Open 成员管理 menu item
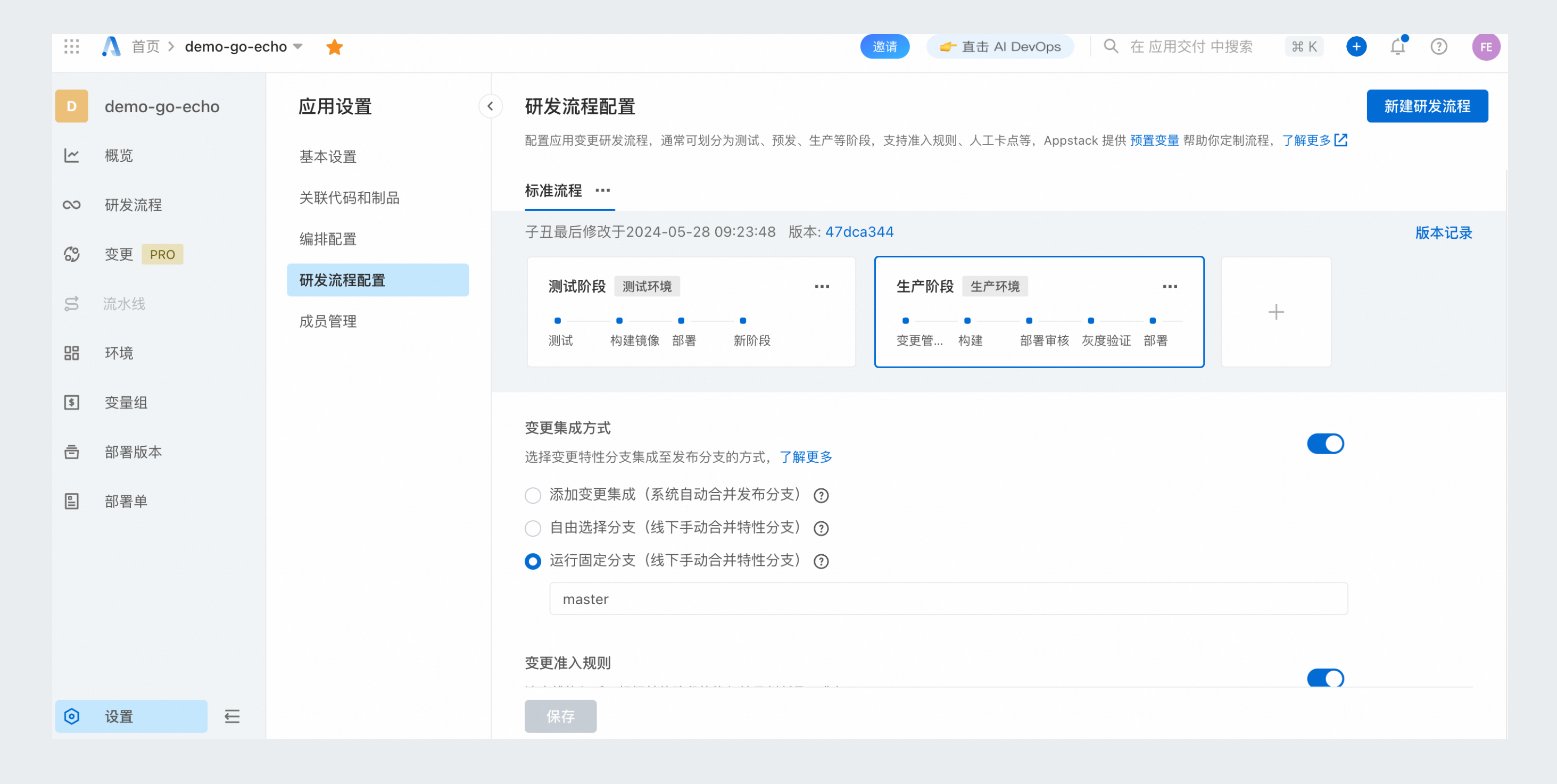Viewport: 1557px width, 784px height. coord(378,321)
